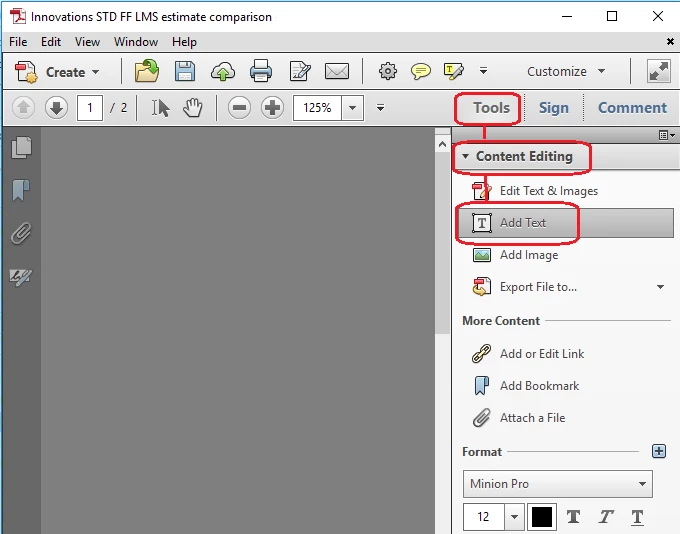Toggle bold text formatting
This screenshot has height=534, width=680.
coord(573,517)
